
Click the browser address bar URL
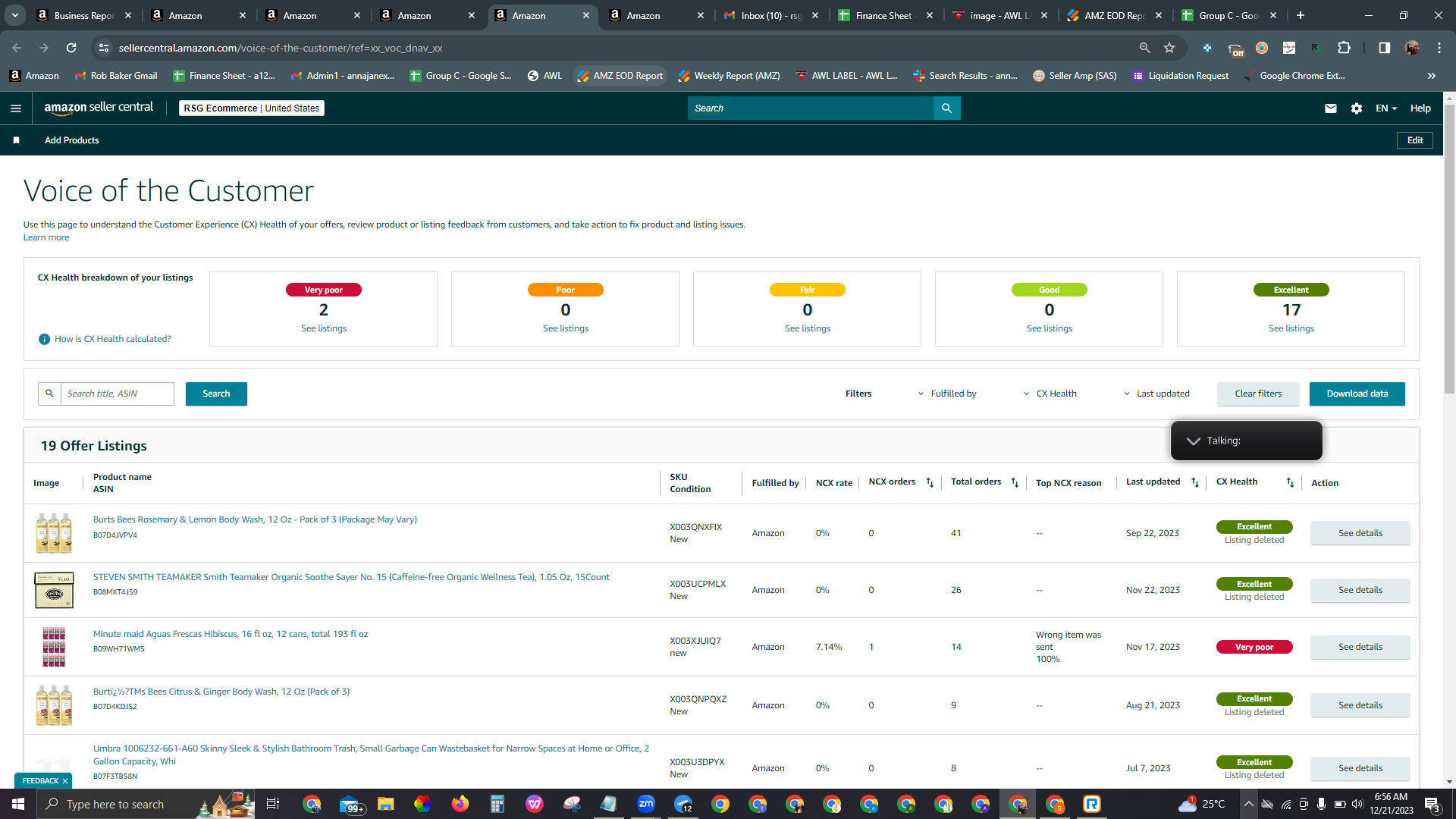coord(281,48)
